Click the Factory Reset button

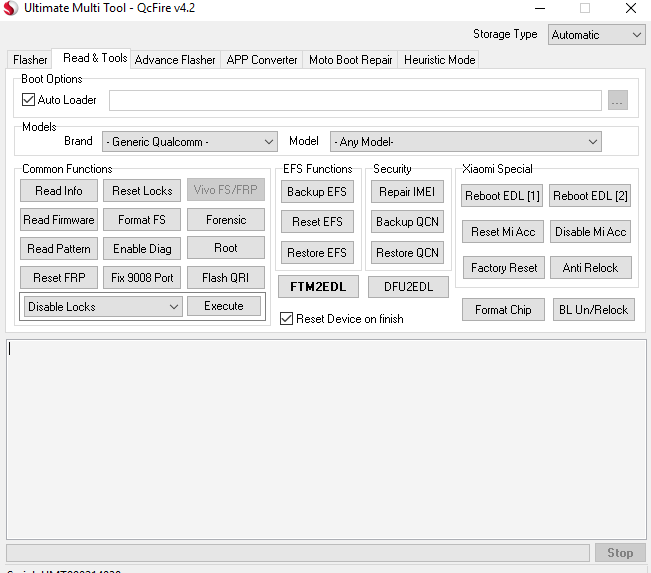coord(504,268)
